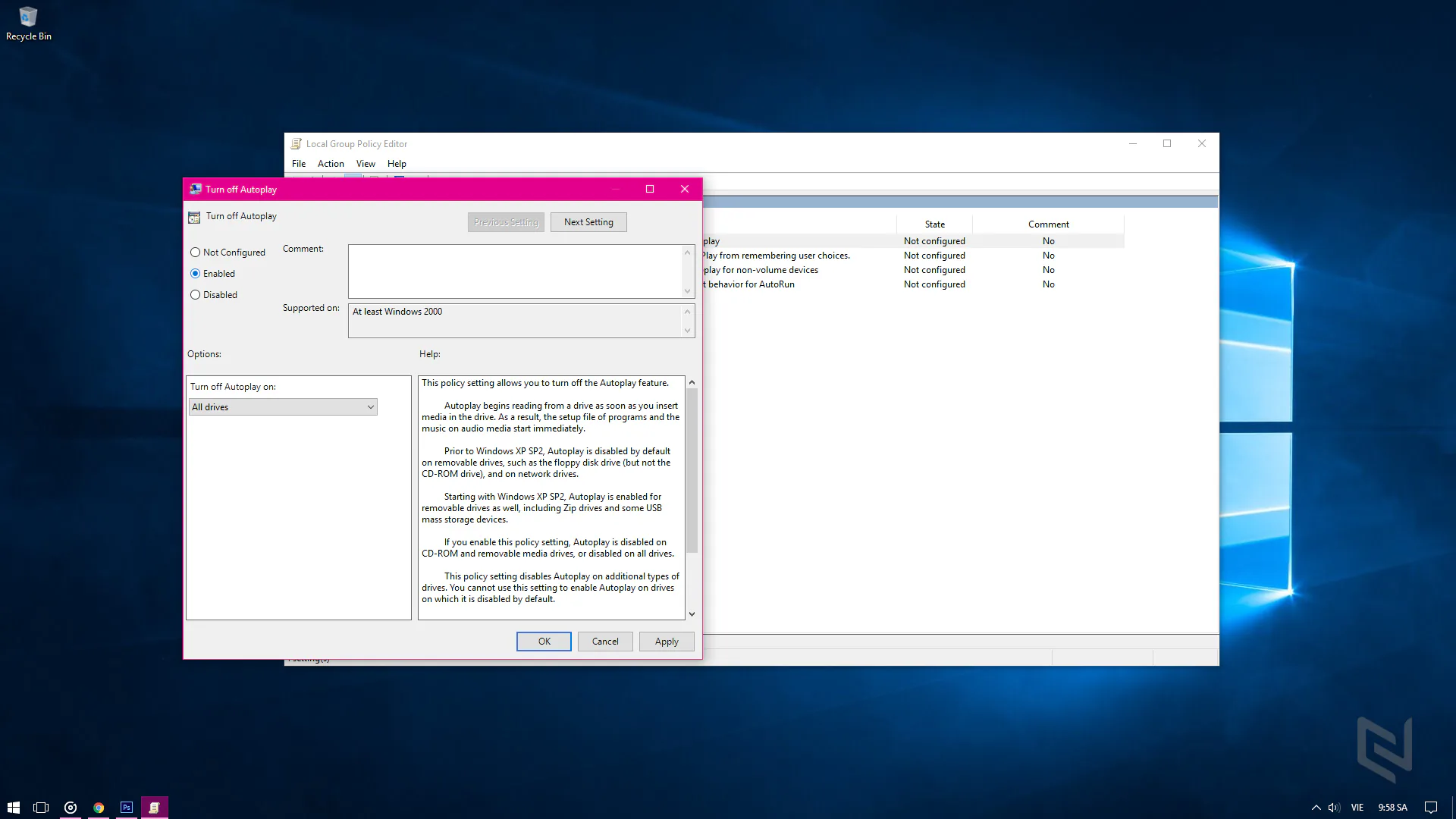Open the Action menu
1456x819 pixels.
pos(331,164)
